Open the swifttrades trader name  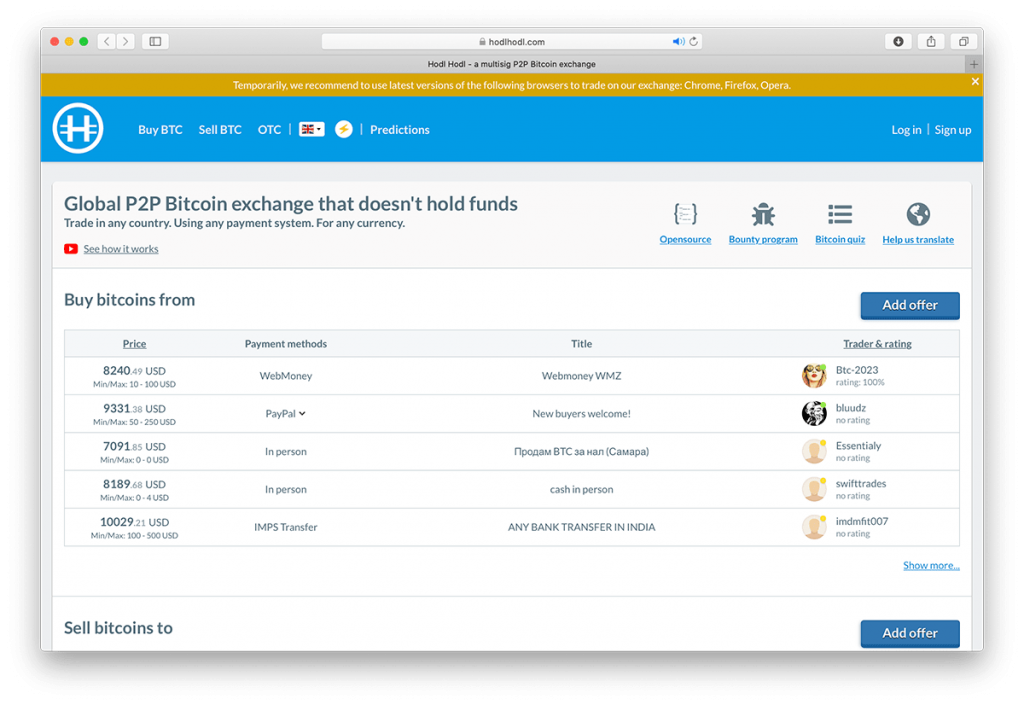(x=861, y=484)
